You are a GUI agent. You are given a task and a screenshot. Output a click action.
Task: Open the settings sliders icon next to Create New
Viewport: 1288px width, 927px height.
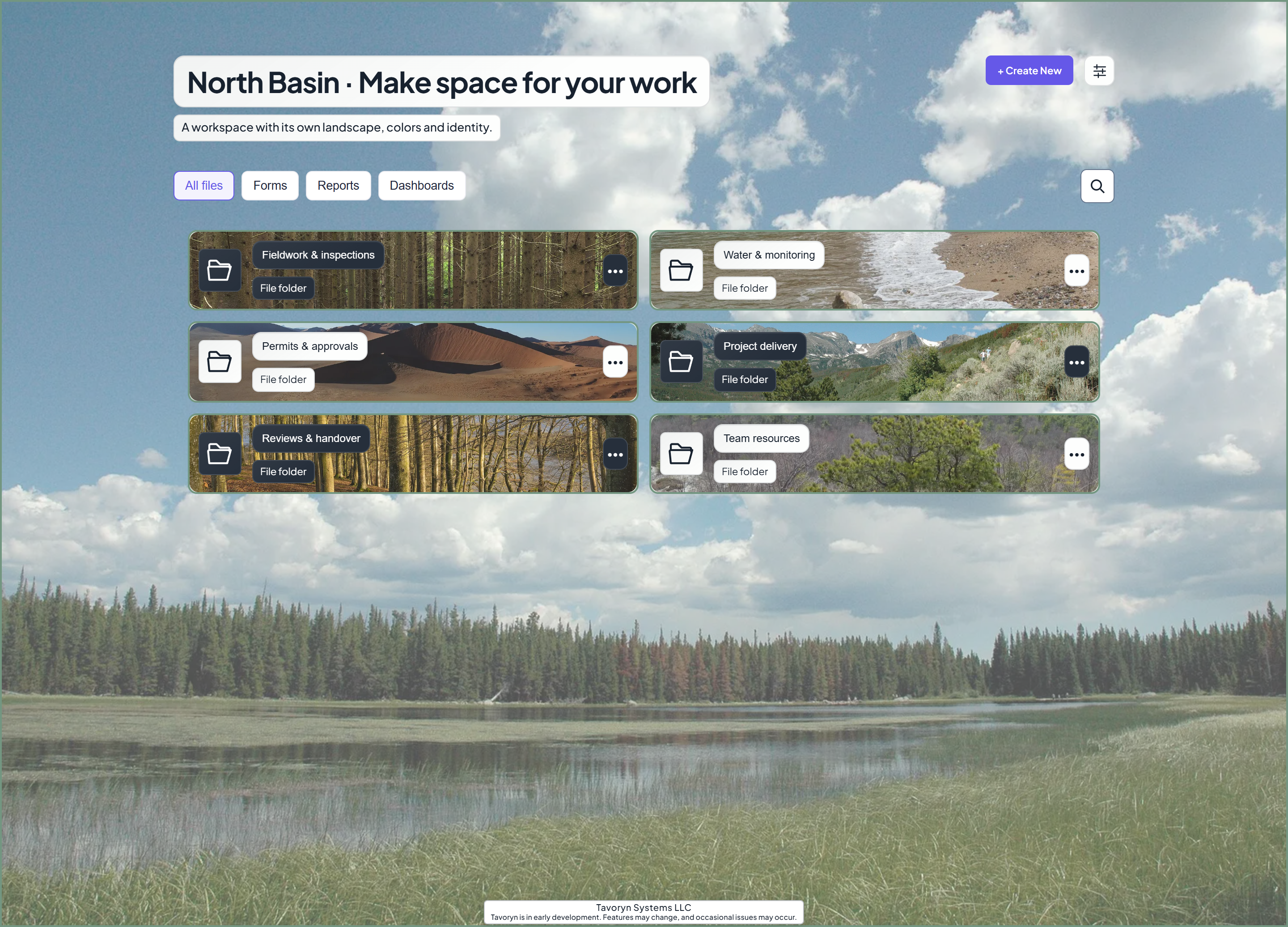1099,71
